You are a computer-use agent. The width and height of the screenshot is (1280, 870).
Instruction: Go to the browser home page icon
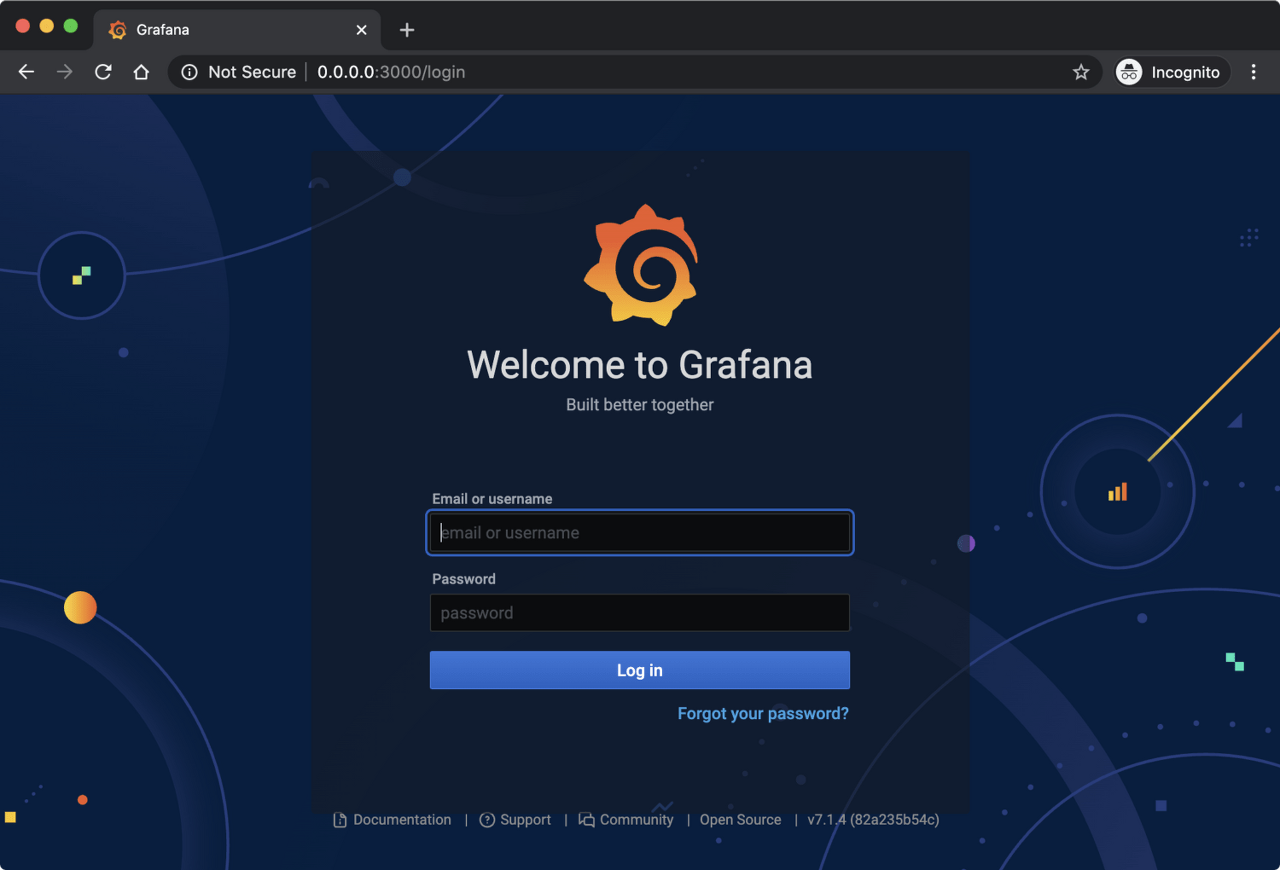point(141,72)
